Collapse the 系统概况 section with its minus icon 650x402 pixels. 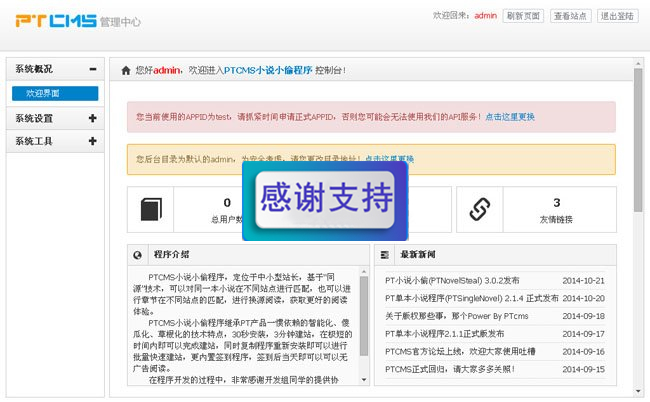(93, 69)
